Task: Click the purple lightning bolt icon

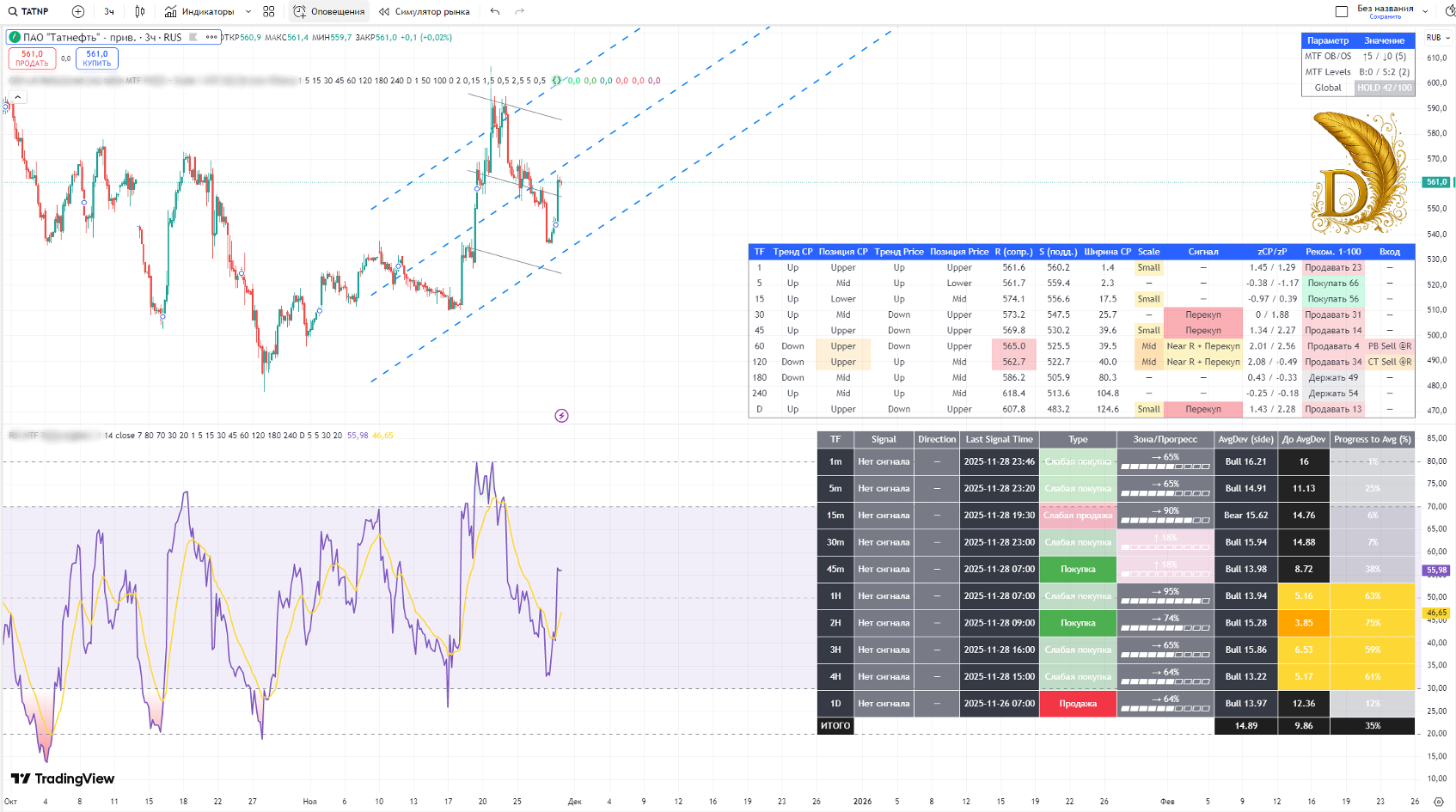Action: [561, 416]
